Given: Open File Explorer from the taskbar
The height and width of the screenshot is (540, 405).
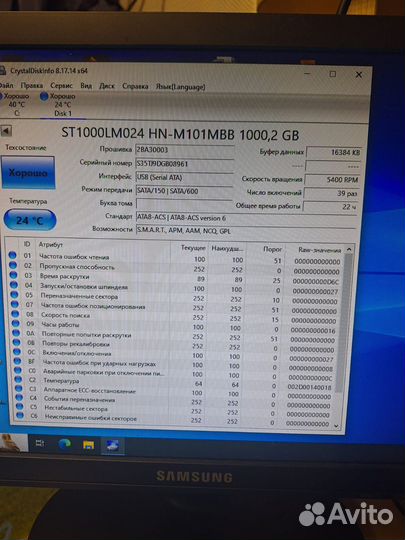Looking at the screenshot, I should point(89,445).
